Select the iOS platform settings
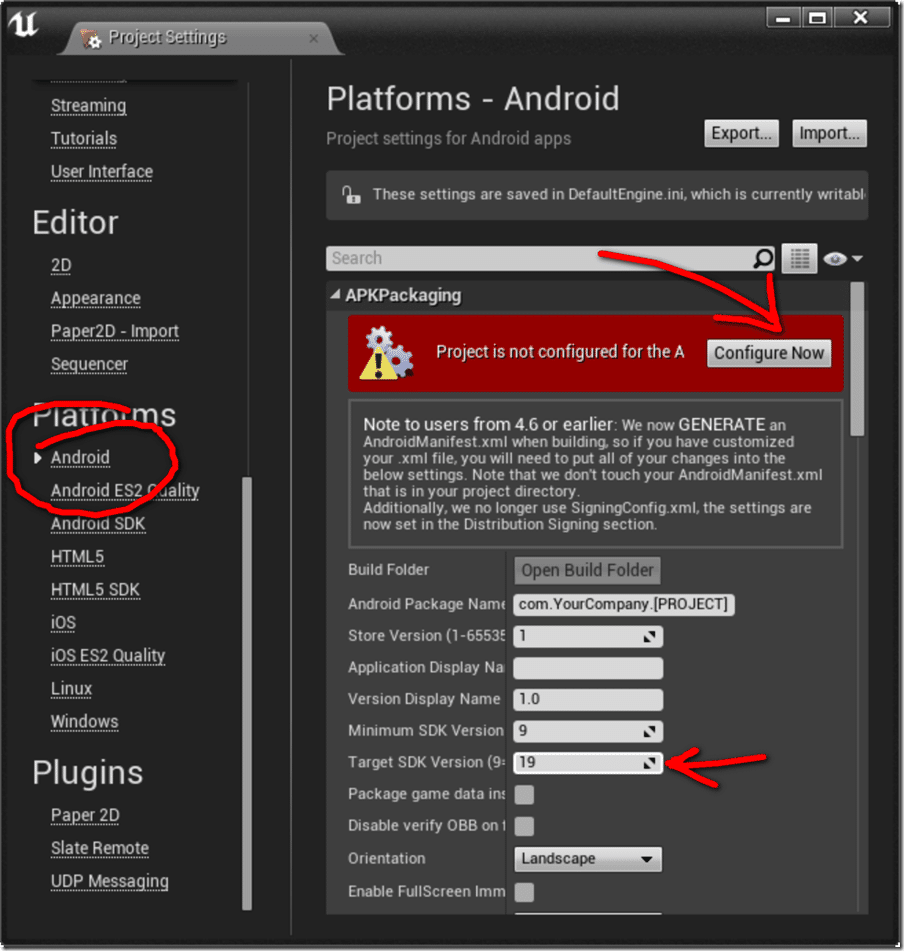The height and width of the screenshot is (951, 904). [63, 622]
